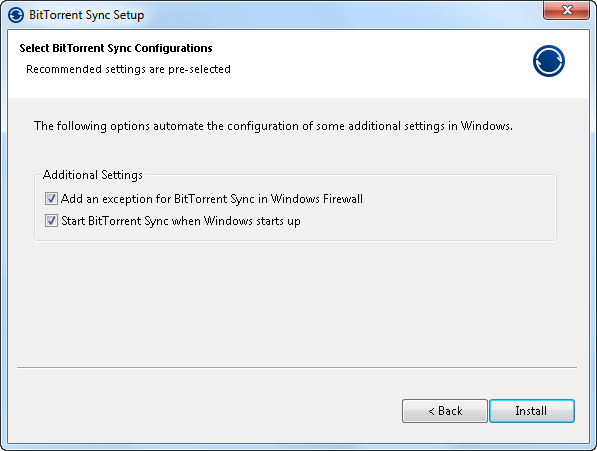Uncheck Windows Firewall exception checkbox
The image size is (597, 451).
click(x=51, y=199)
